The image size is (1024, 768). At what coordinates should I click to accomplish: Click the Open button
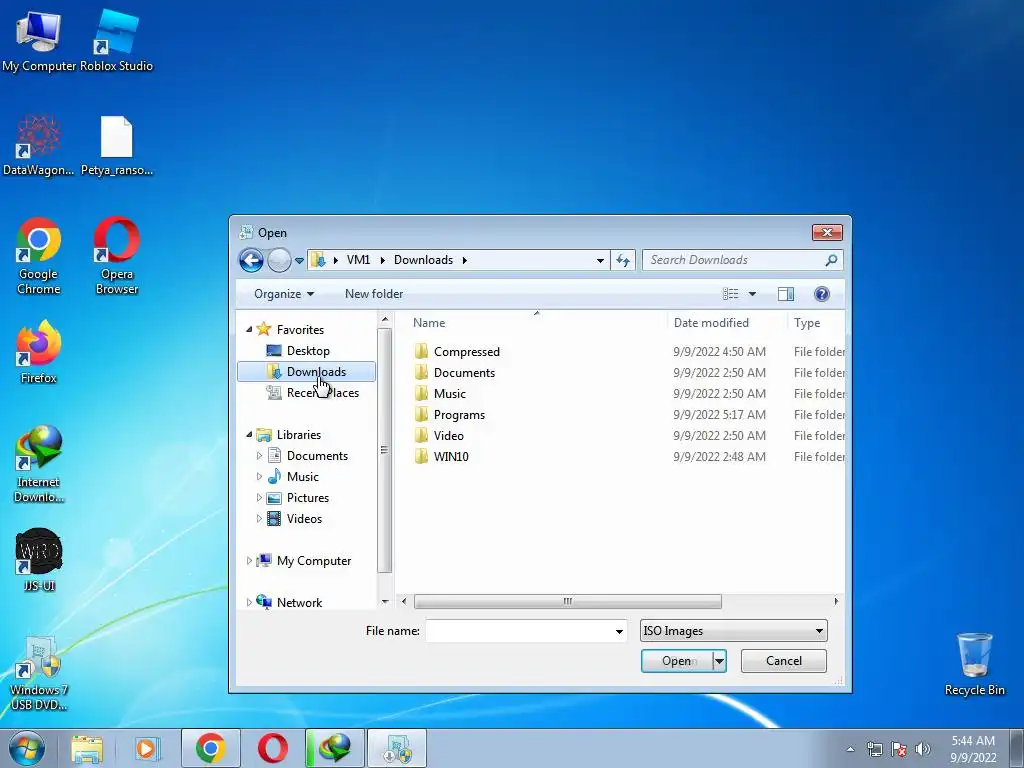tap(677, 661)
